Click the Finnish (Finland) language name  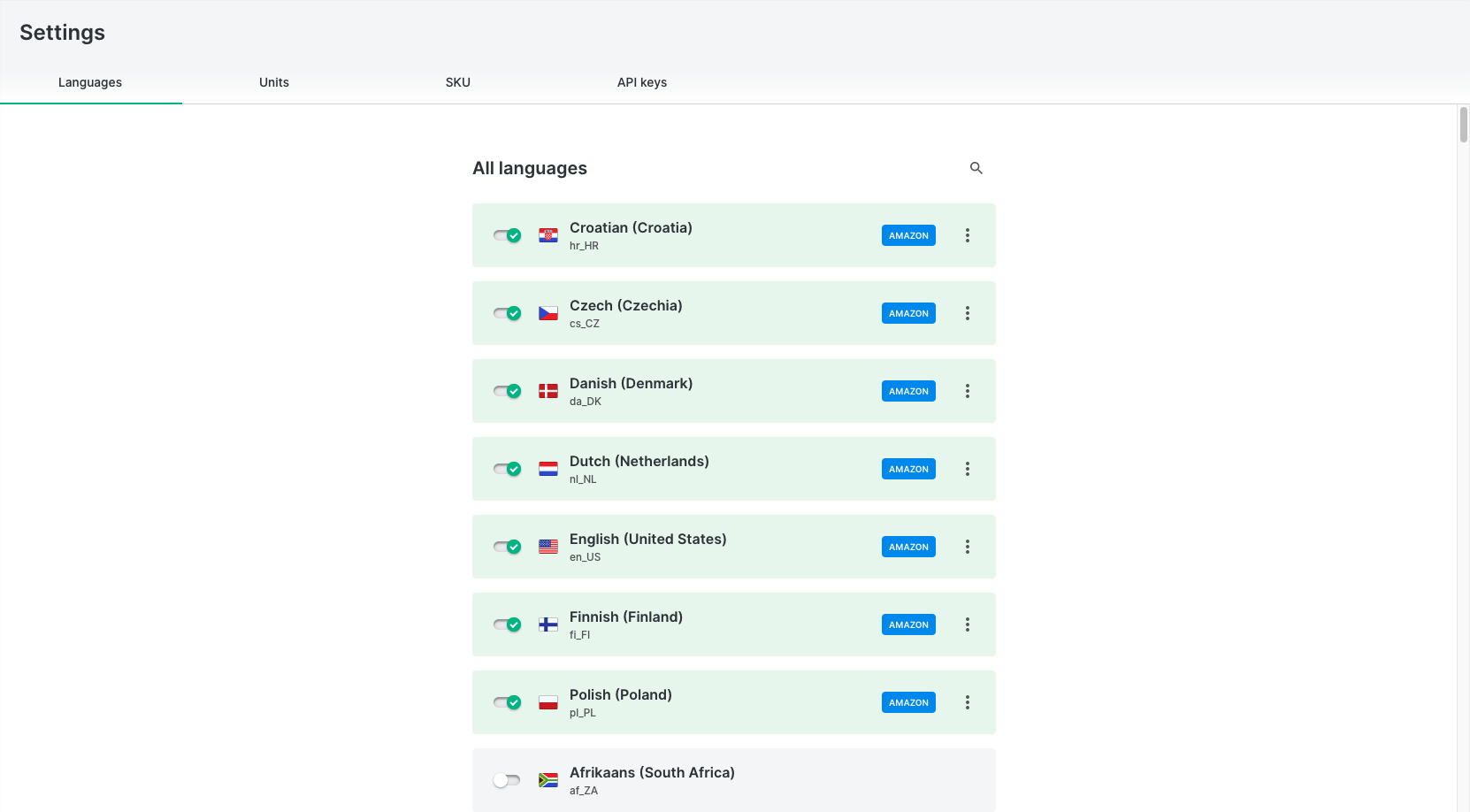pos(626,617)
